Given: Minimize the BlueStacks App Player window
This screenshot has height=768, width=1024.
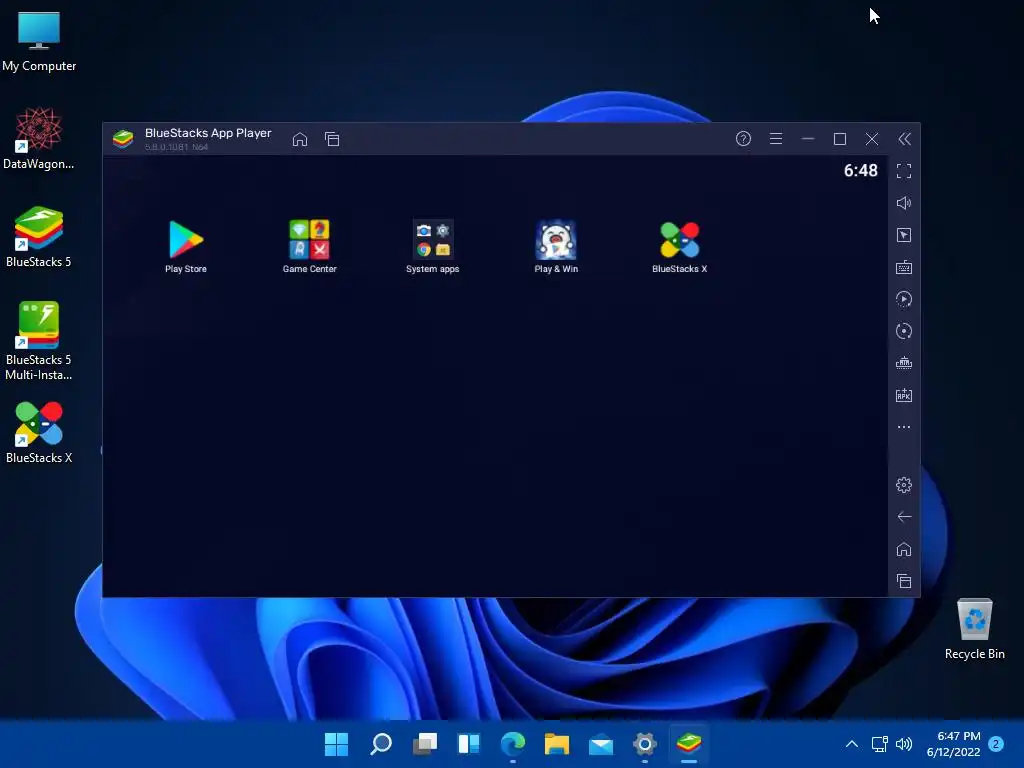Looking at the screenshot, I should 808,138.
